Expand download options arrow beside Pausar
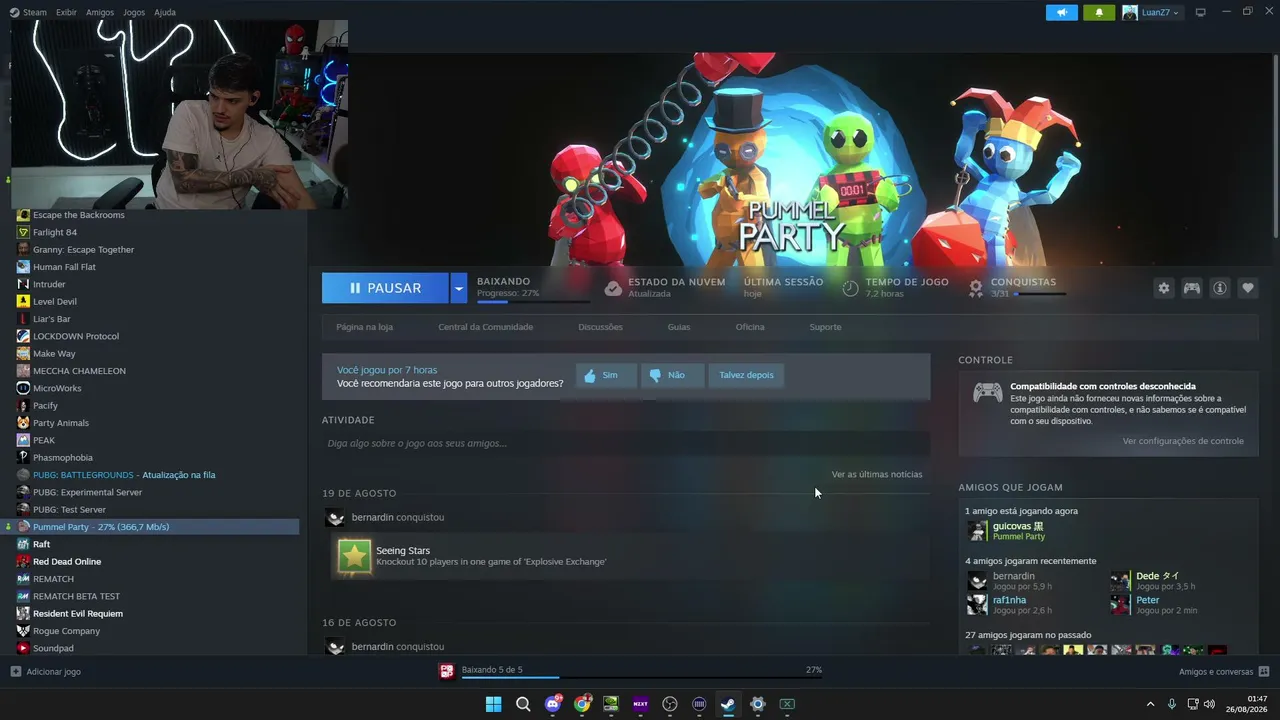Viewport: 1280px width, 720px height. point(458,288)
